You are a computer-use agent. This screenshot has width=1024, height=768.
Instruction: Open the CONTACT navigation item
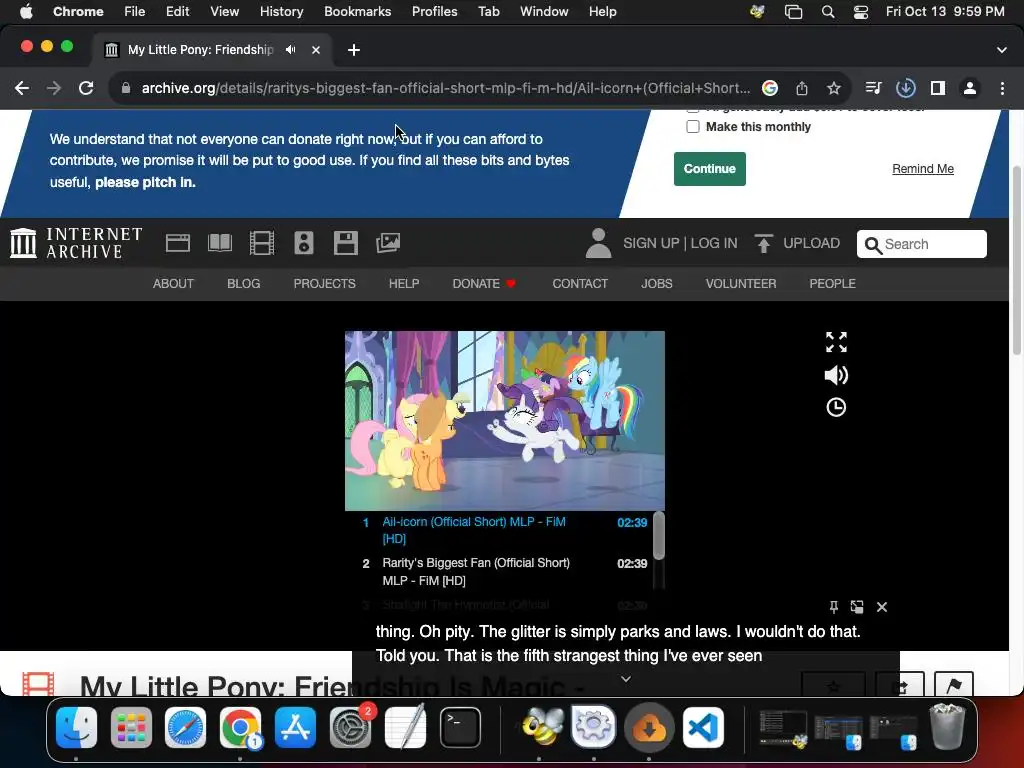[x=580, y=283]
